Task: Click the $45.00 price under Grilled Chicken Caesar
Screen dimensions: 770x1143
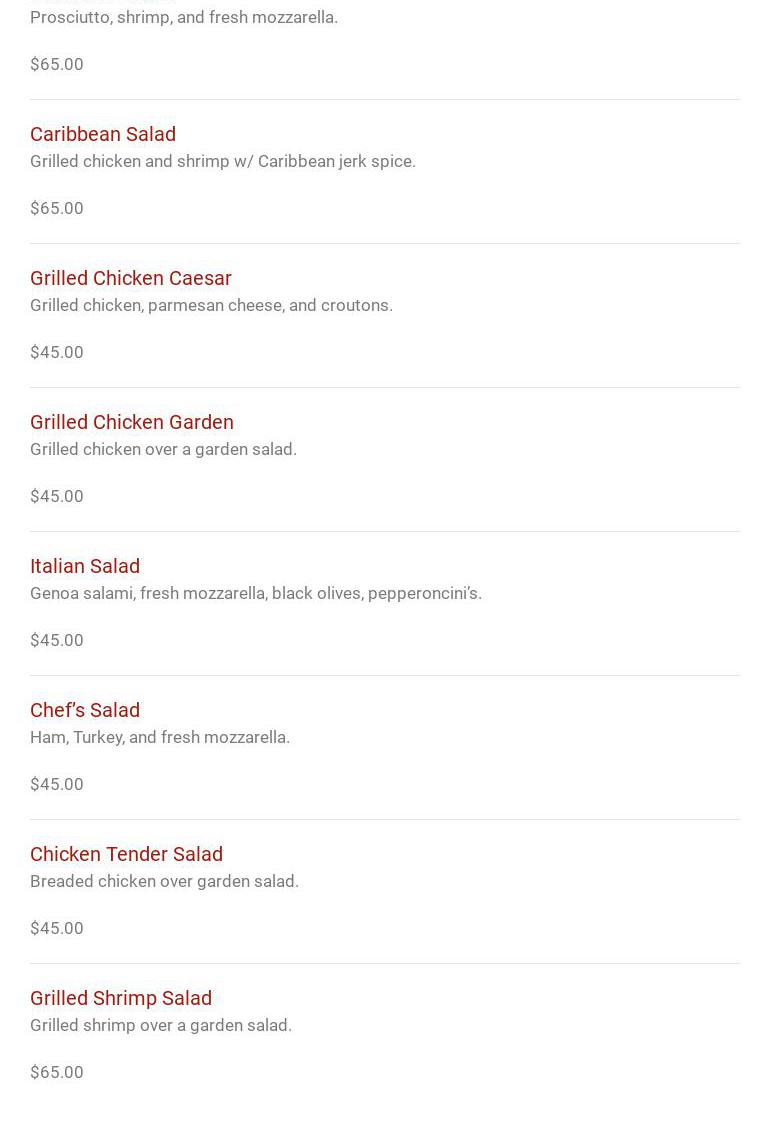Action: point(57,352)
